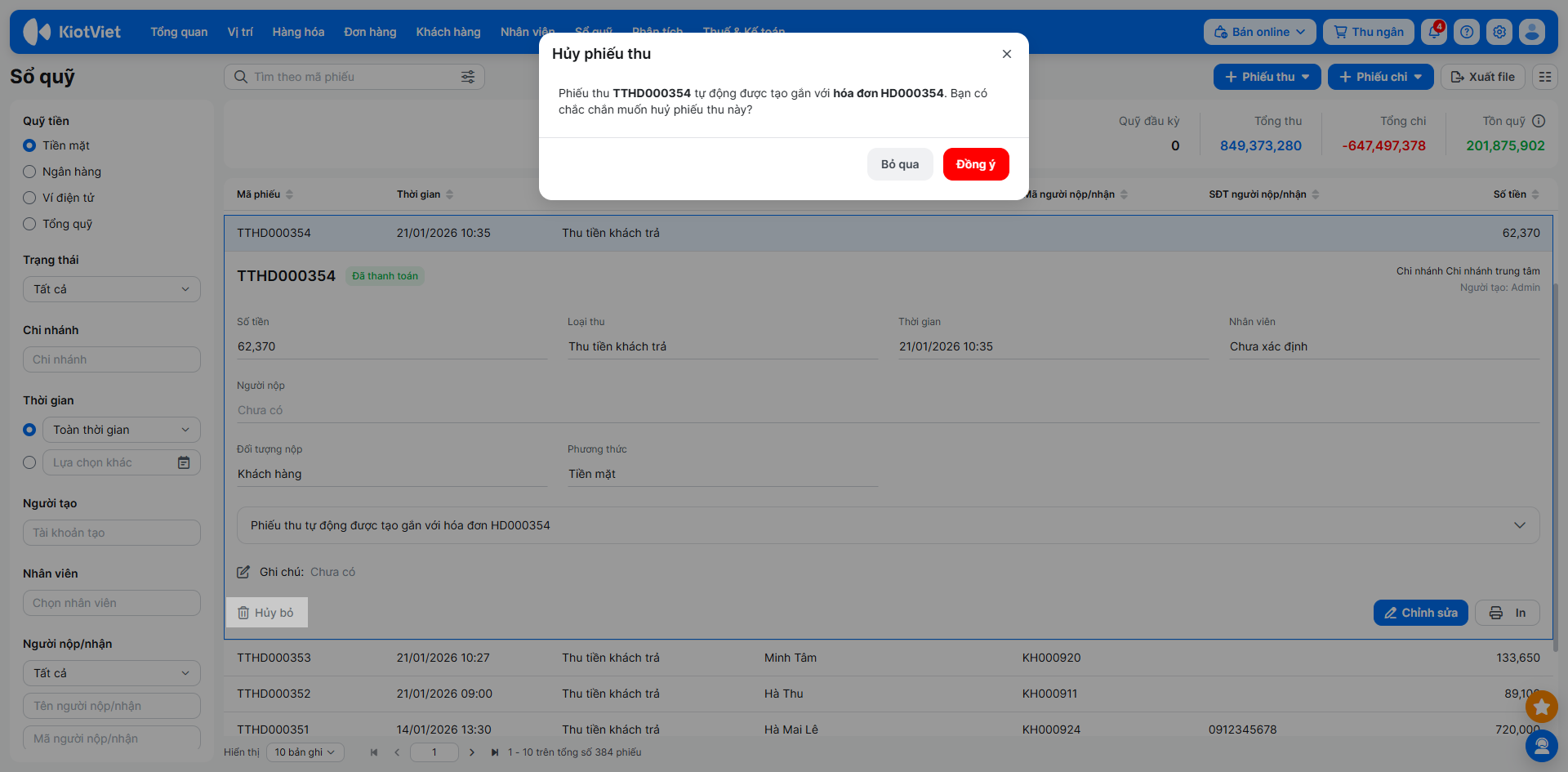Select the Ngân hàng radio option
Screen dimensions: 1568x772
pyautogui.click(x=30, y=172)
